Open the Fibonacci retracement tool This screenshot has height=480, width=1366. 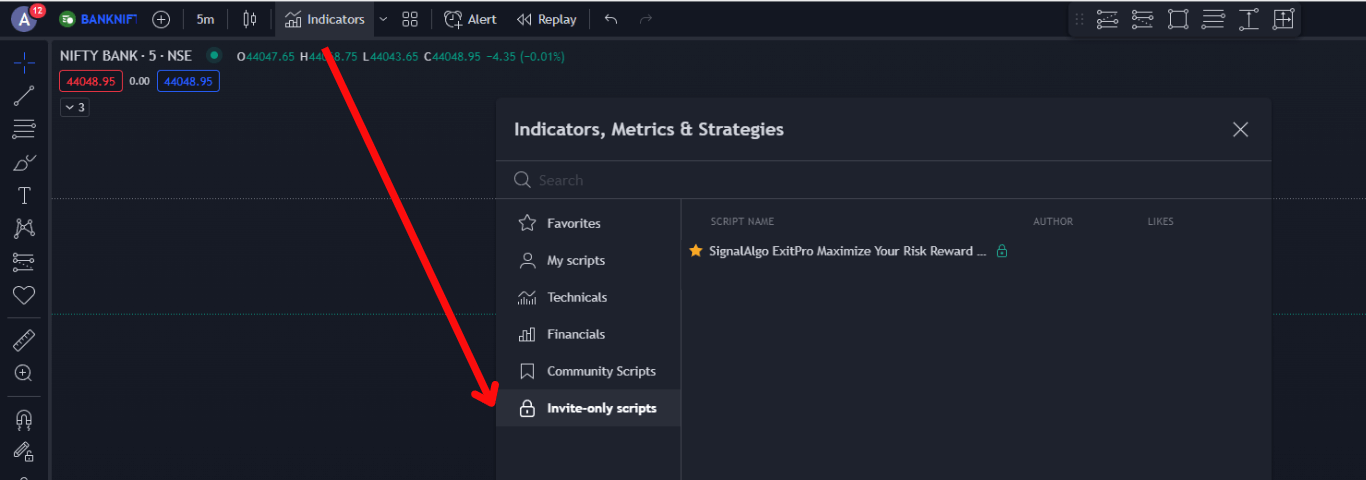pyautogui.click(x=24, y=129)
